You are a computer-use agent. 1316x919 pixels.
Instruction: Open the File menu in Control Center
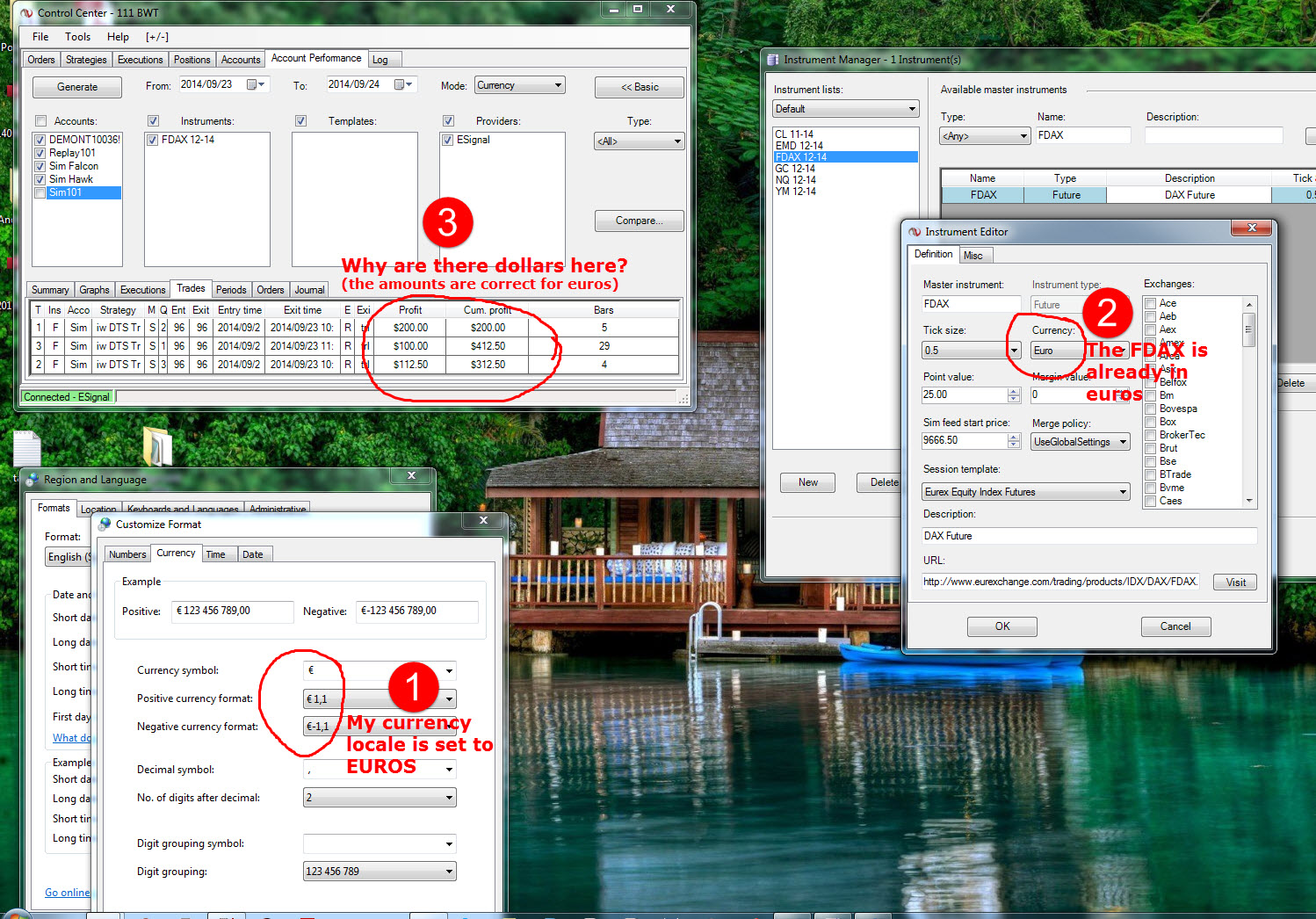point(40,37)
